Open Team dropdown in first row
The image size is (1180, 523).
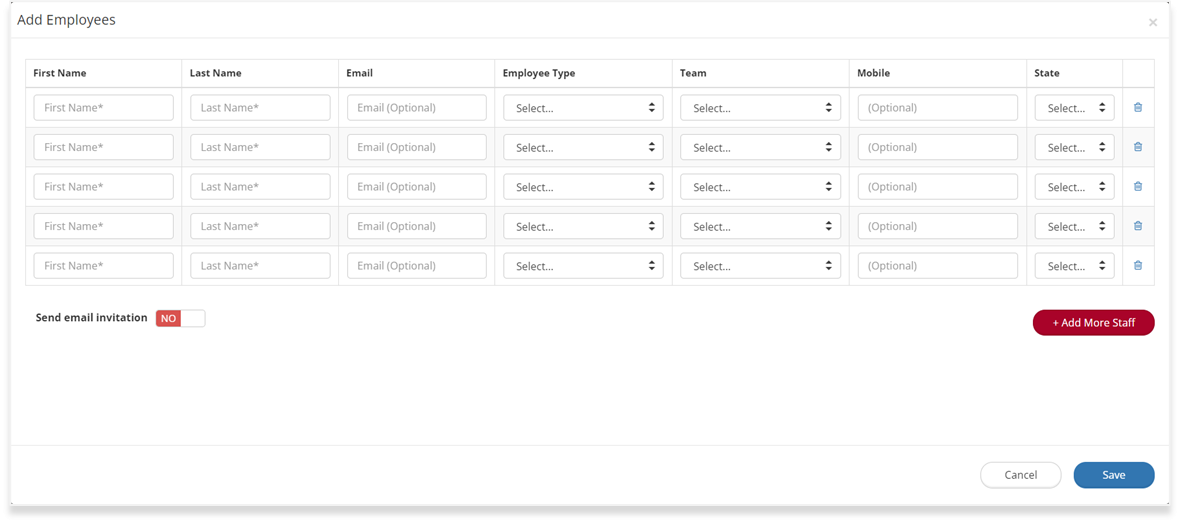[761, 108]
